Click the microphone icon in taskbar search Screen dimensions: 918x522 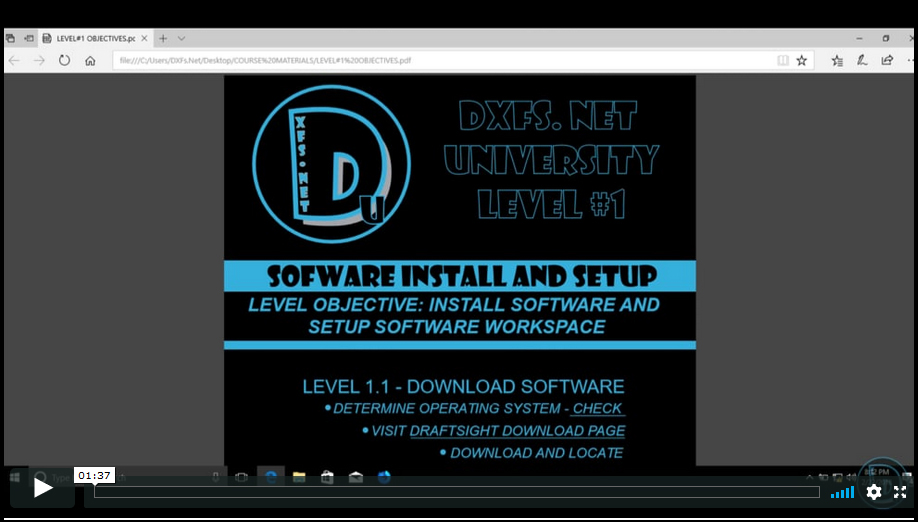click(215, 477)
